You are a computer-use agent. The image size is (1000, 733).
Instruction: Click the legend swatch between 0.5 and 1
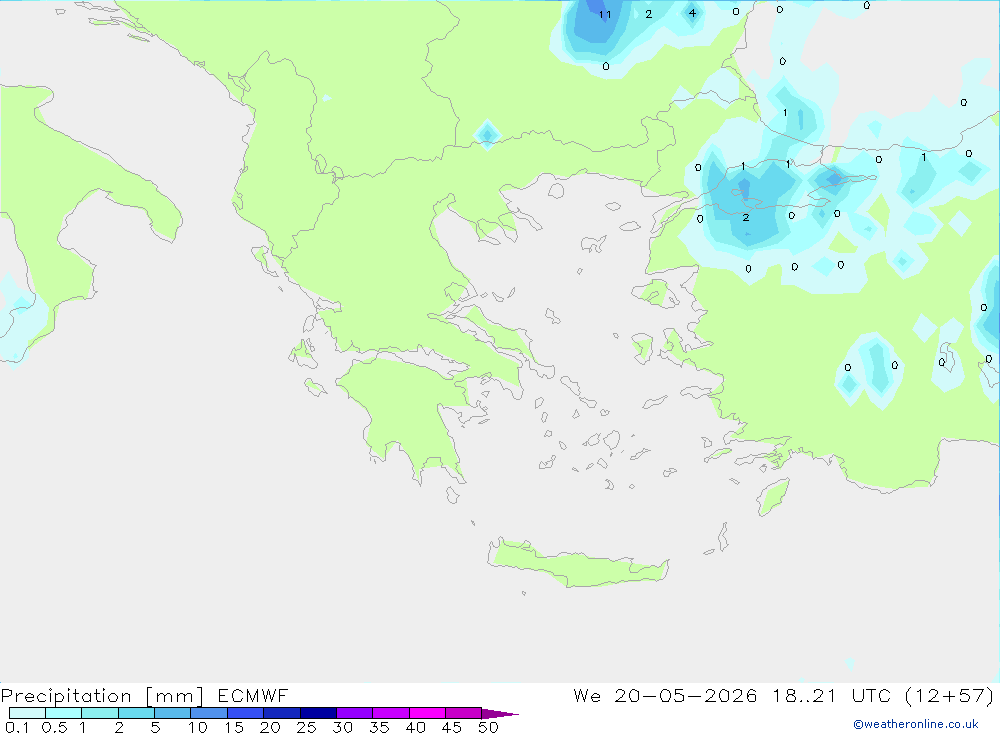64,713
